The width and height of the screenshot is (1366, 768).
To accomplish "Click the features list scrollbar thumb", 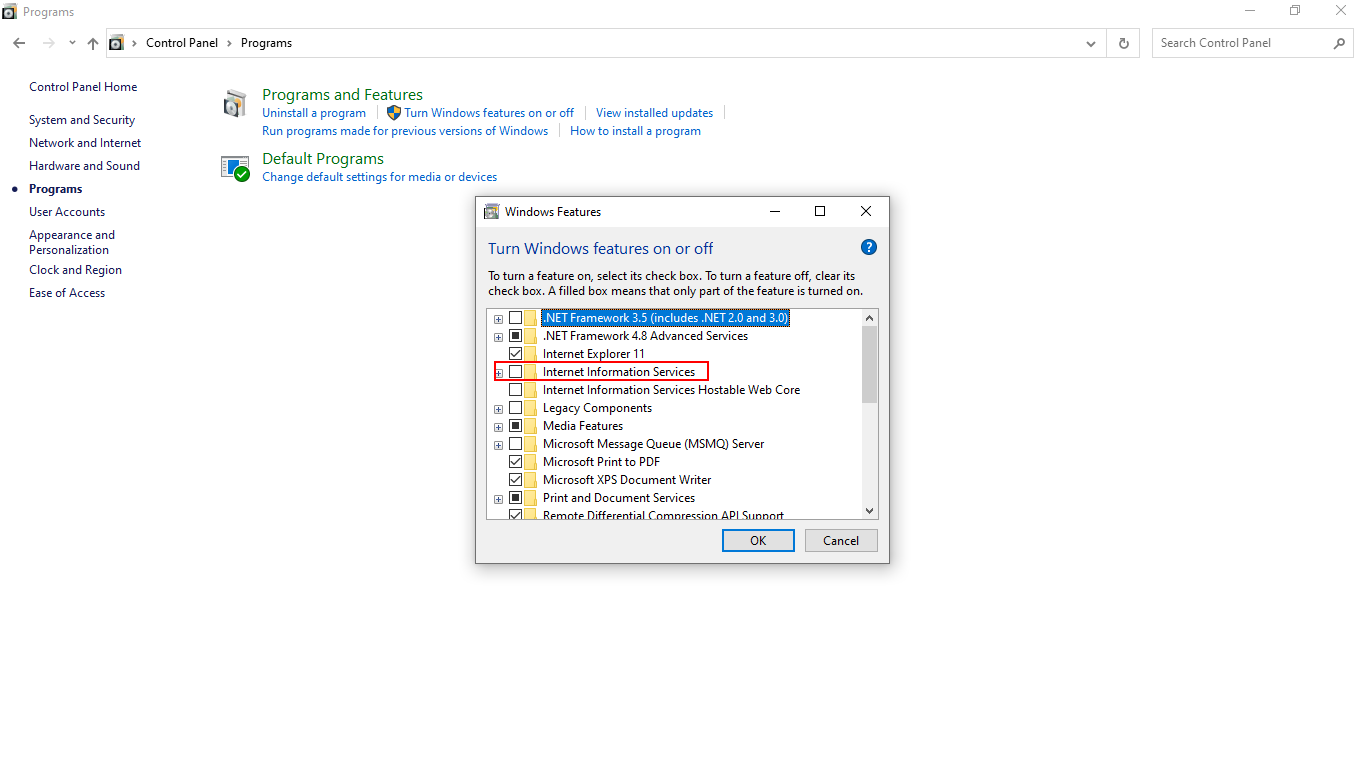I will [869, 364].
